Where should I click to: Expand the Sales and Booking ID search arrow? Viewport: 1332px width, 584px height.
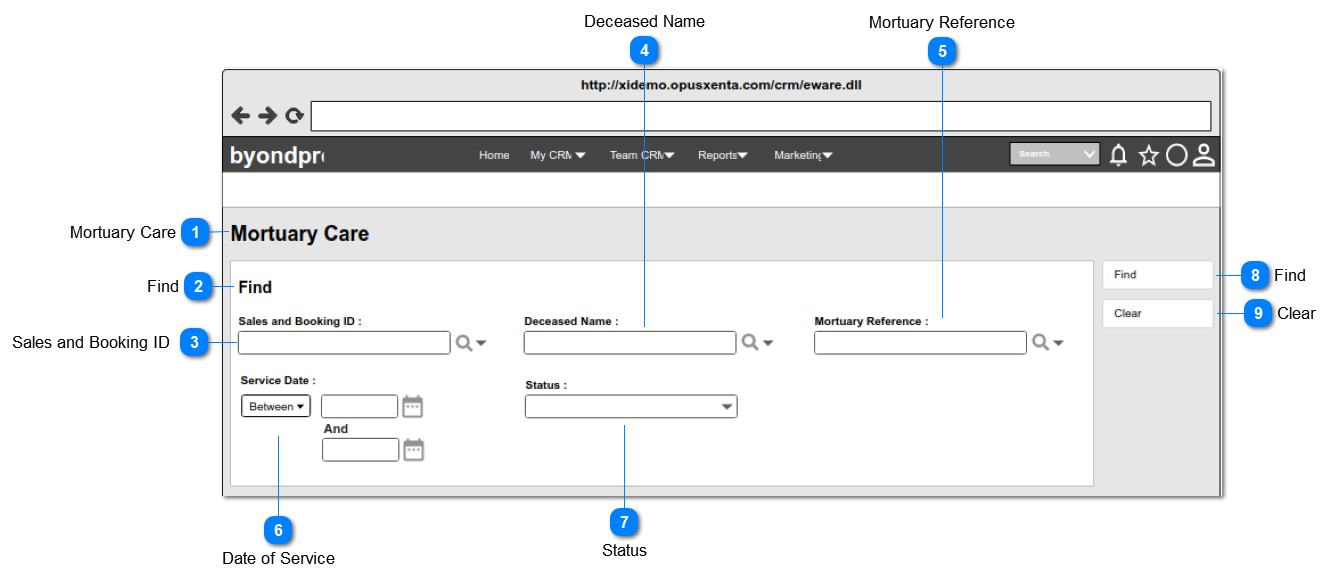click(481, 344)
